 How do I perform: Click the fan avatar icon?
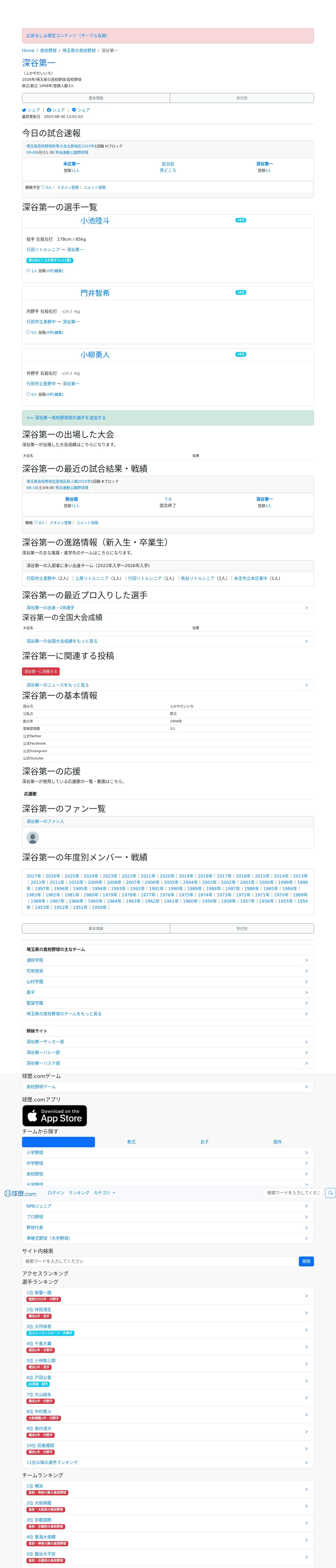pyautogui.click(x=33, y=838)
